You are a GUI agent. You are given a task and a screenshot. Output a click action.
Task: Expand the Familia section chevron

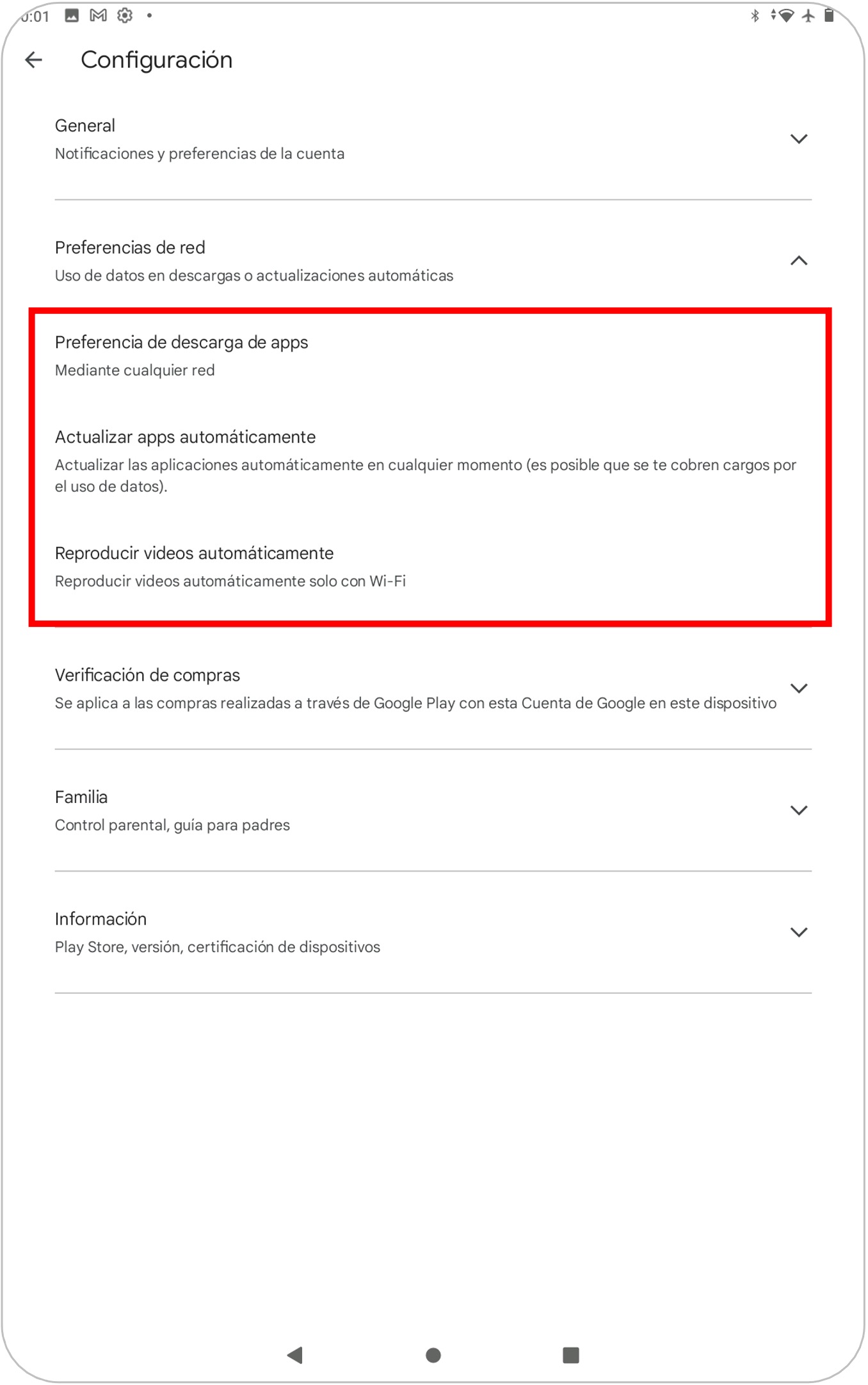coord(798,810)
